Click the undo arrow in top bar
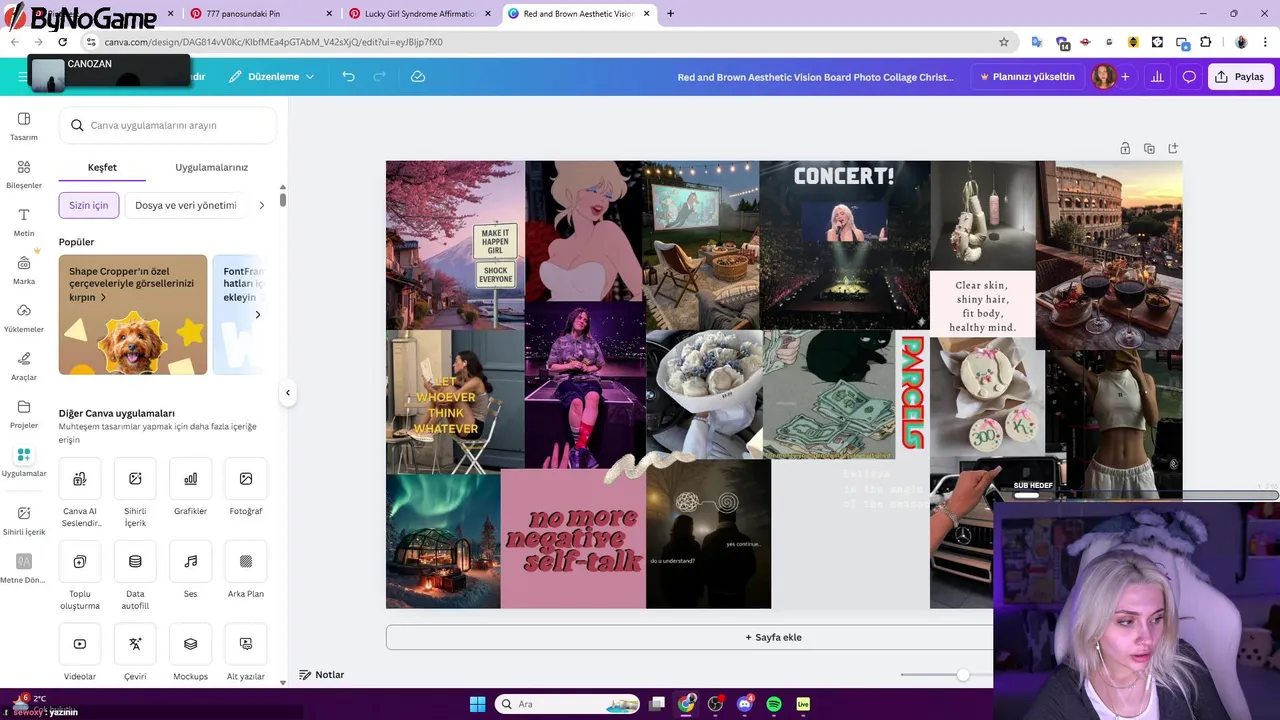This screenshot has height=720, width=1280. [348, 76]
